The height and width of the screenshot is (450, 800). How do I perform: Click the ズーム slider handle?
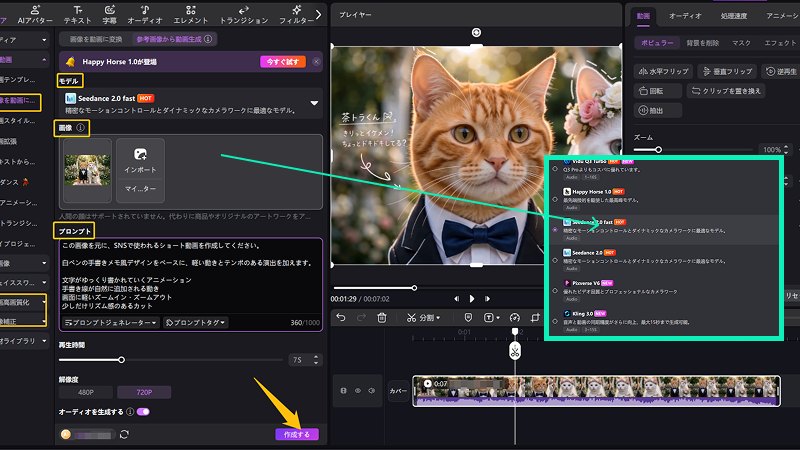(659, 149)
